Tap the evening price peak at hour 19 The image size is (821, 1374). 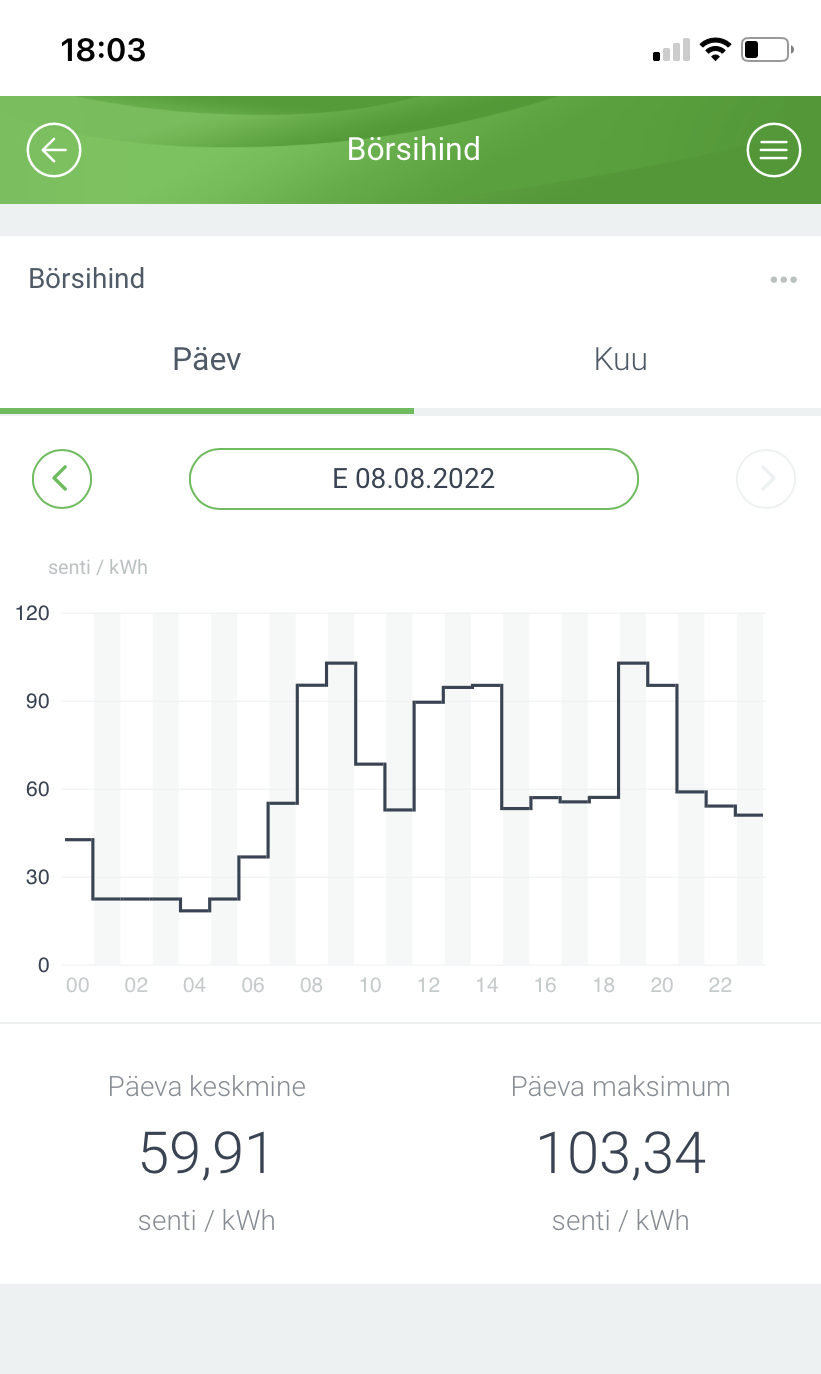(x=633, y=664)
